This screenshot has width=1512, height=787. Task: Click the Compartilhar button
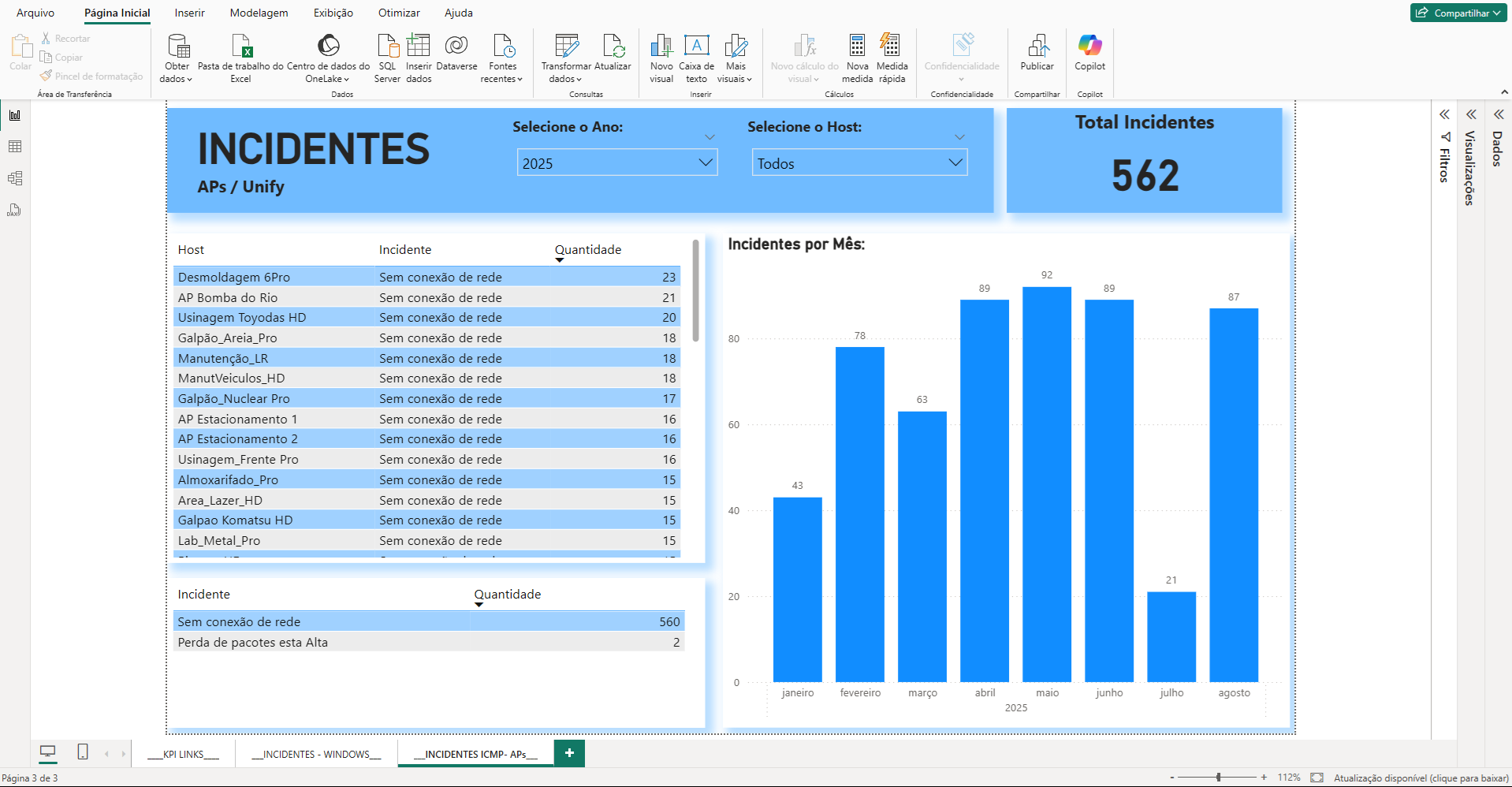(x=1458, y=13)
